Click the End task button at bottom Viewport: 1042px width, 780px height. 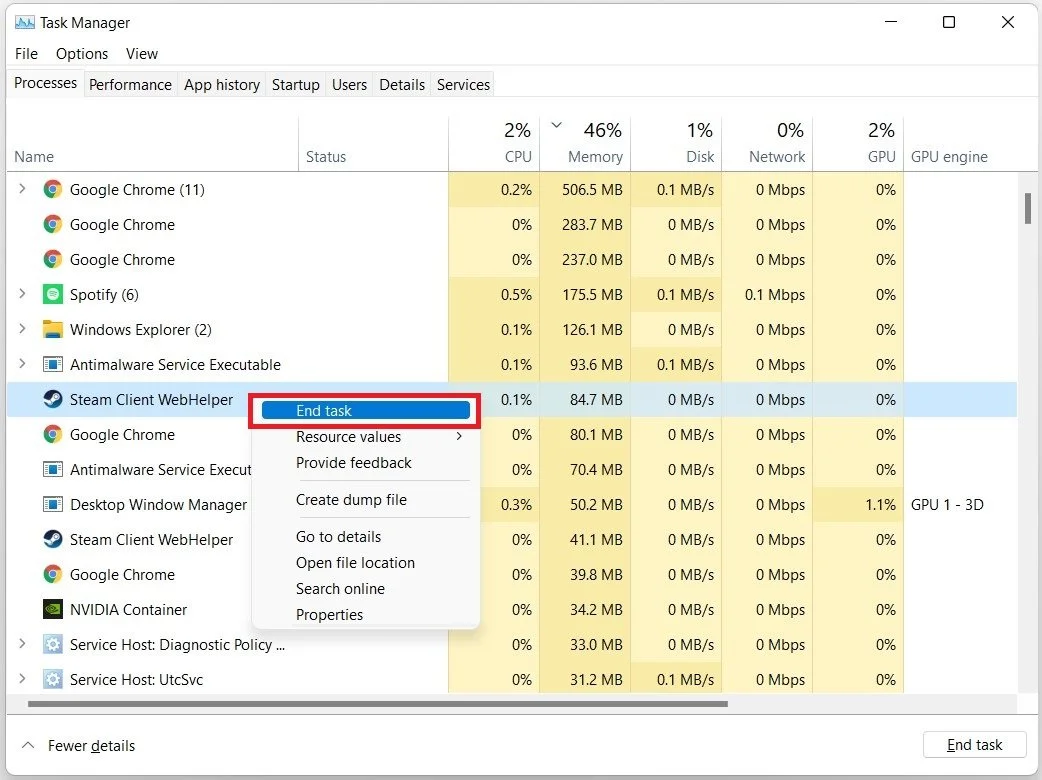(974, 745)
